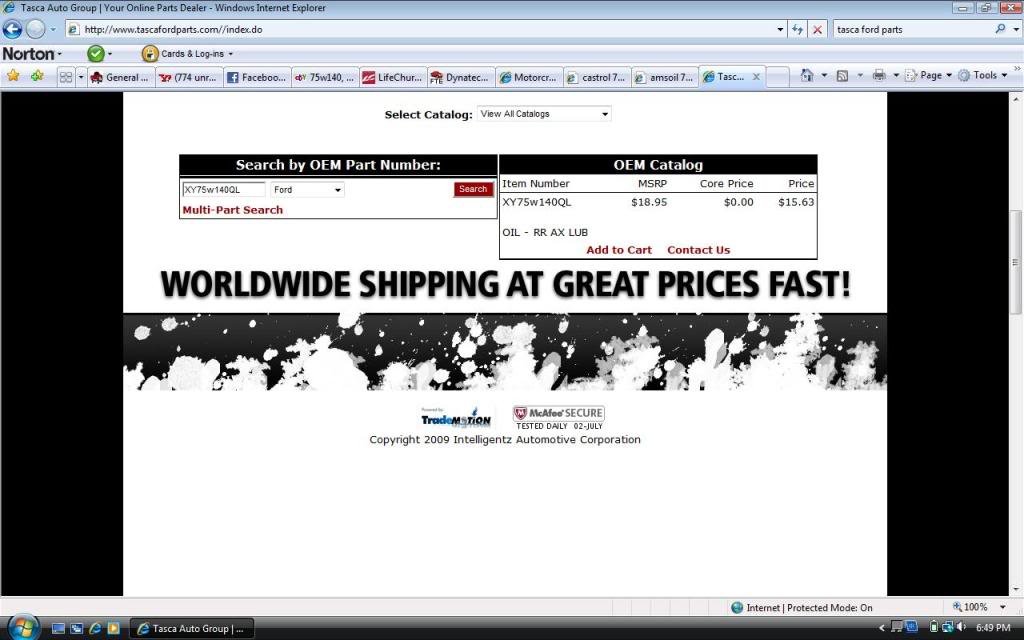The height and width of the screenshot is (640, 1024).
Task: Open the Multi-Part Search link
Action: [x=232, y=210]
